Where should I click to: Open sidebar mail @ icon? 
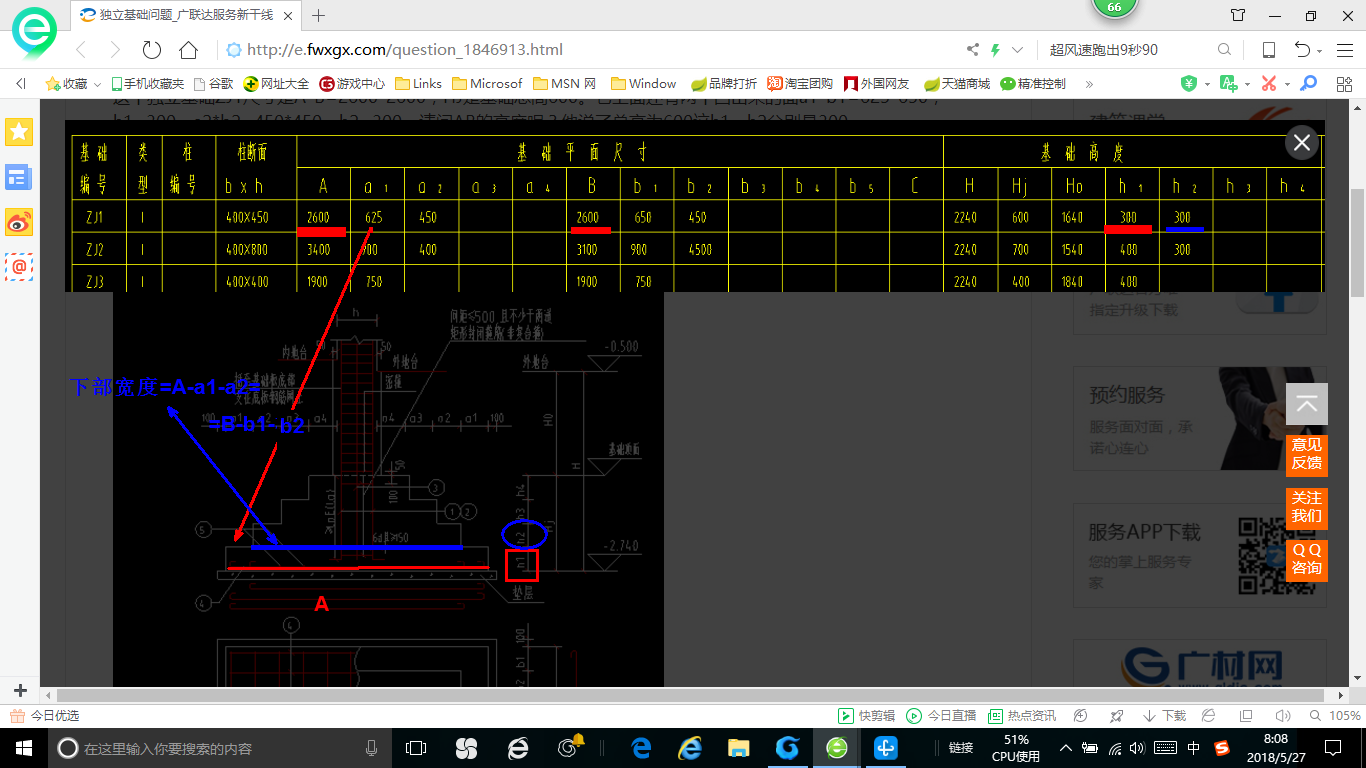[19, 266]
